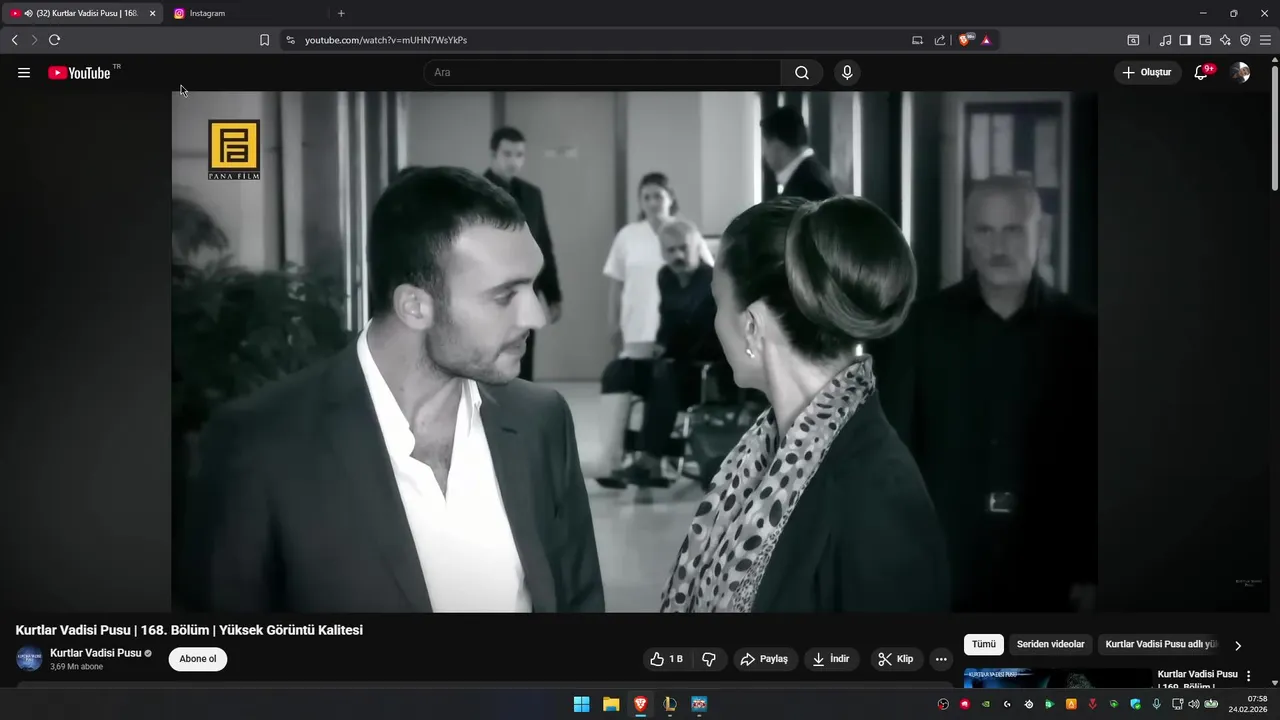Click the video title text
1280x720 pixels.
(x=189, y=630)
